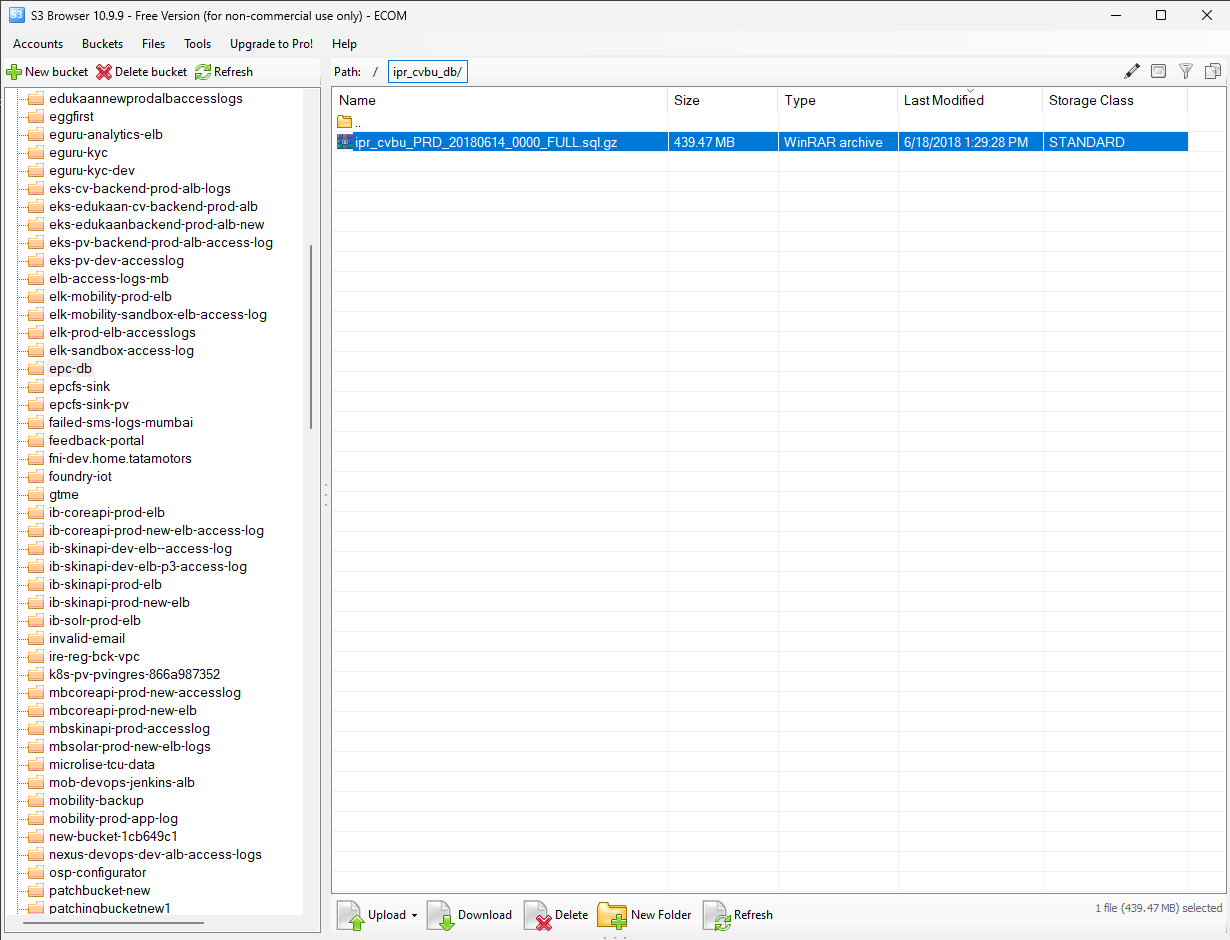Open the Upload dropdown arrow

[414, 916]
